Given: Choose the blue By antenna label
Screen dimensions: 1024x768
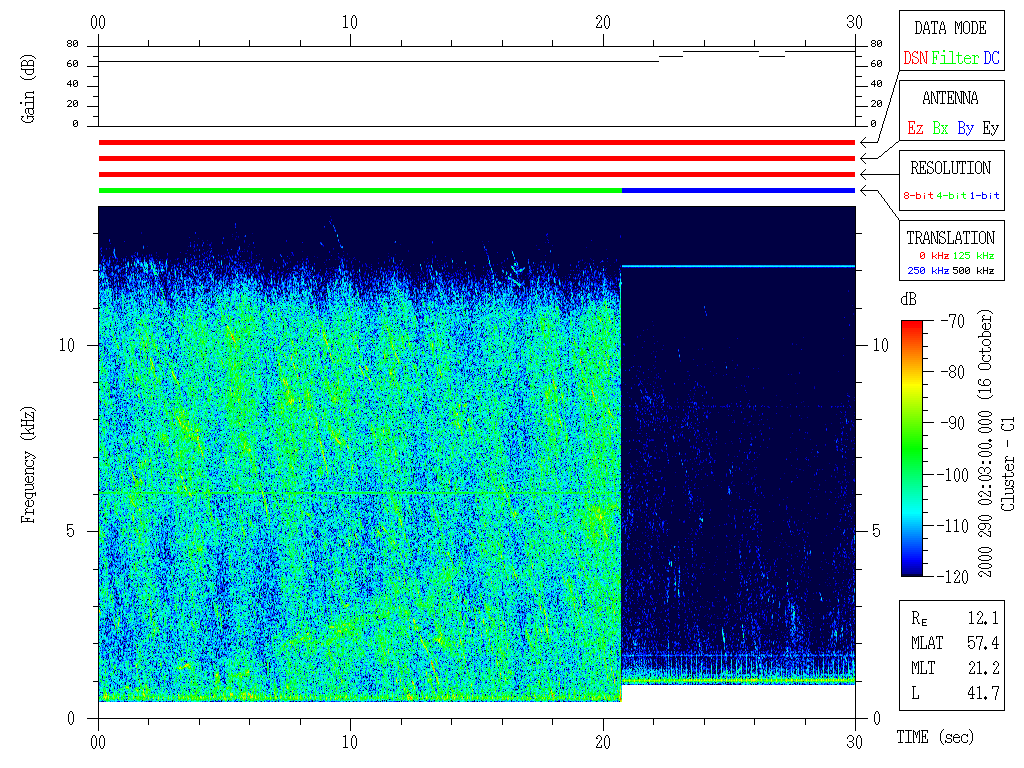Looking at the screenshot, I should (x=965, y=128).
